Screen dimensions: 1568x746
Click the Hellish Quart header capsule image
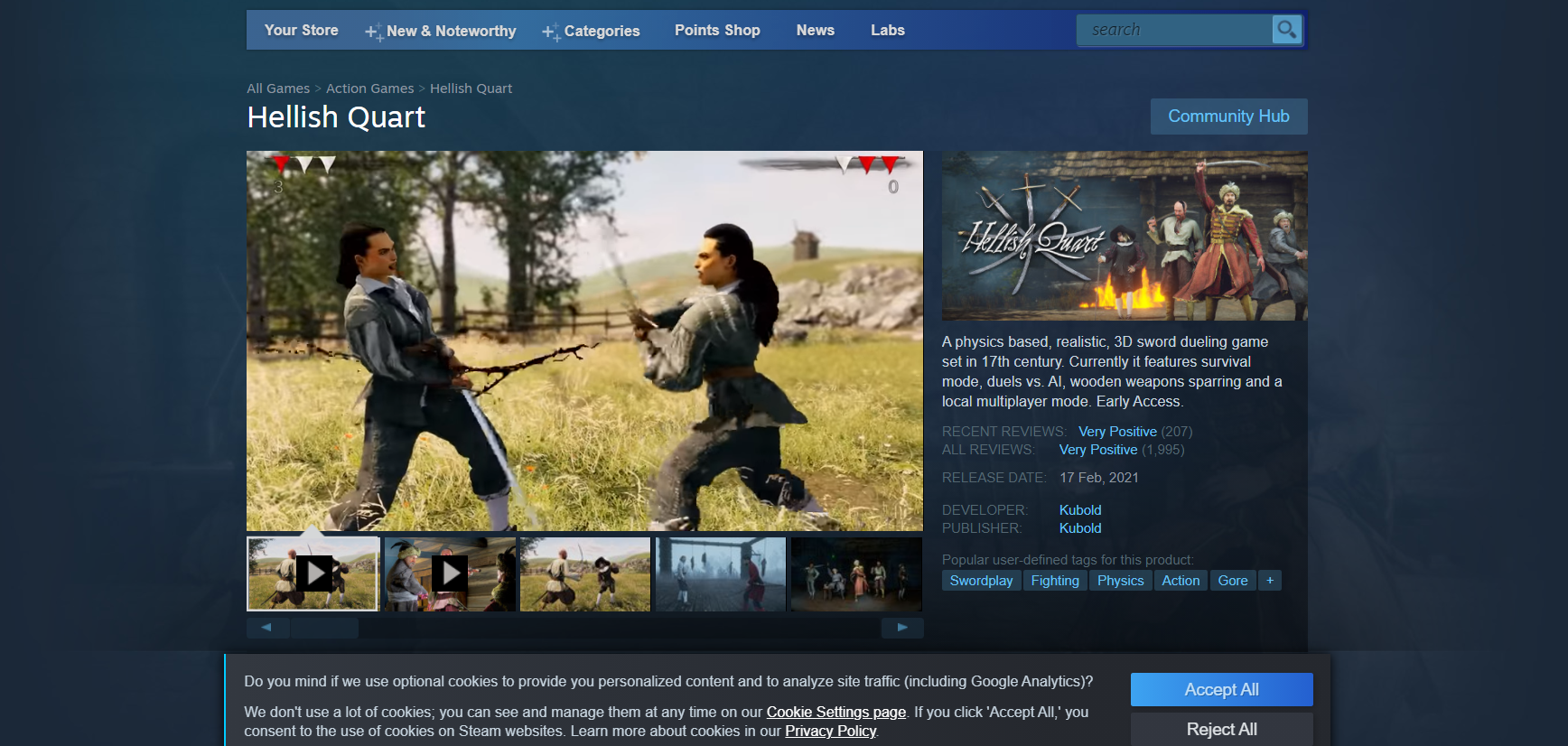(x=1125, y=236)
